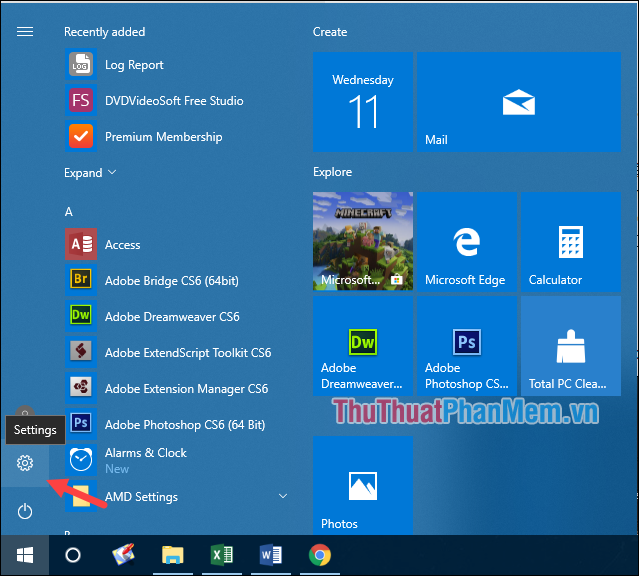The height and width of the screenshot is (576, 639).
Task: Launch the Adobe Photoshop CS tile
Action: 467,346
